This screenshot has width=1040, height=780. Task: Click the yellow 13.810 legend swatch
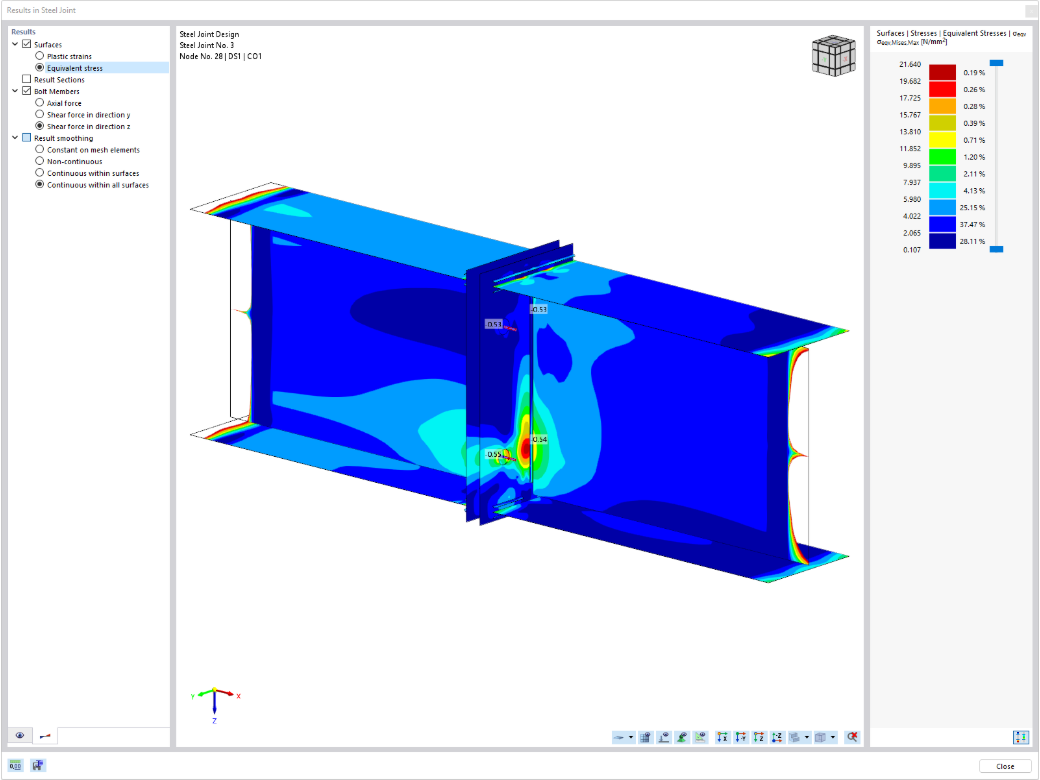click(x=942, y=140)
